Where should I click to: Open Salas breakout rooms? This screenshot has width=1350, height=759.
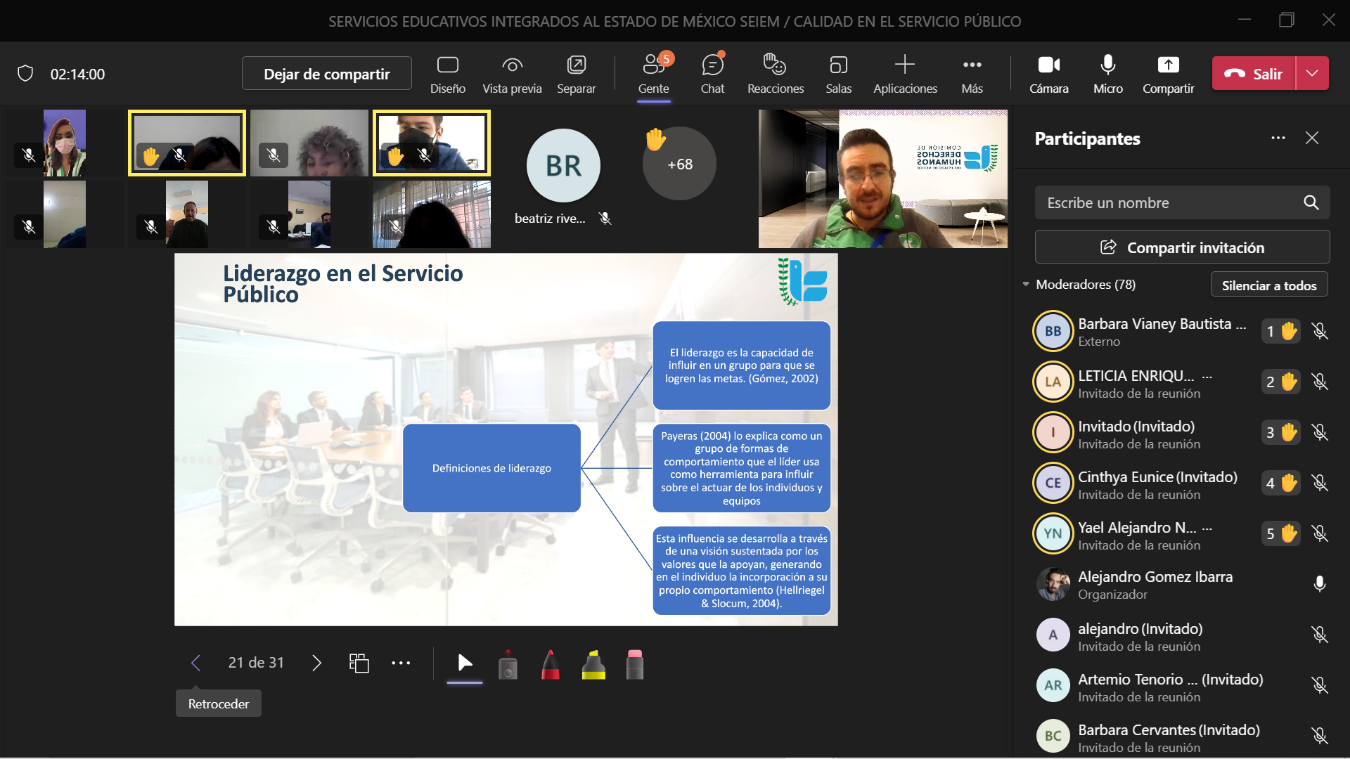[x=838, y=73]
